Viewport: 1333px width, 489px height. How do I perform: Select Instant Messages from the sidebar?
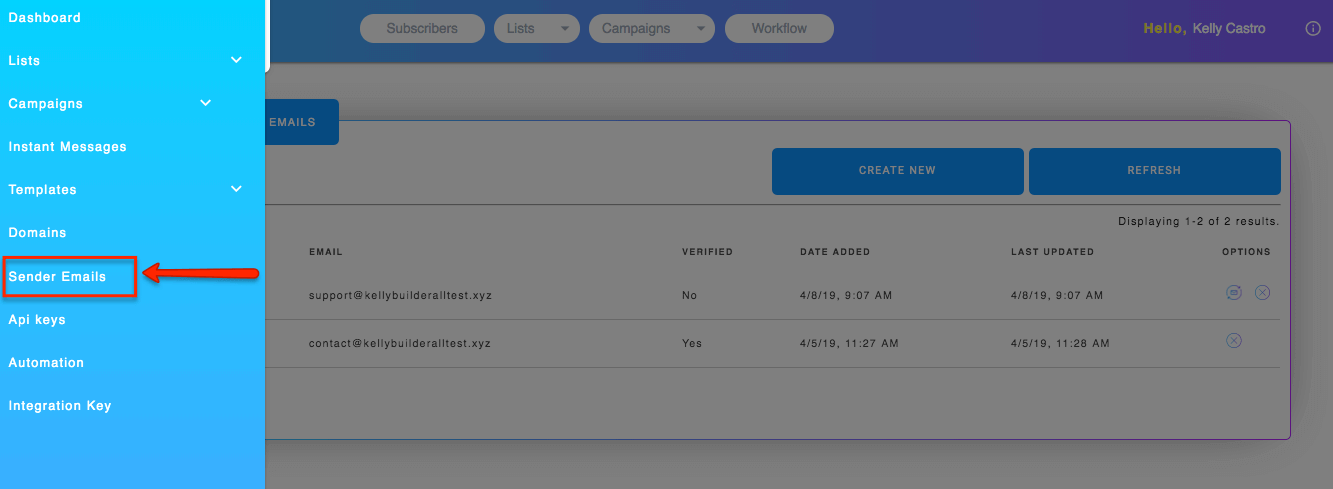68,147
